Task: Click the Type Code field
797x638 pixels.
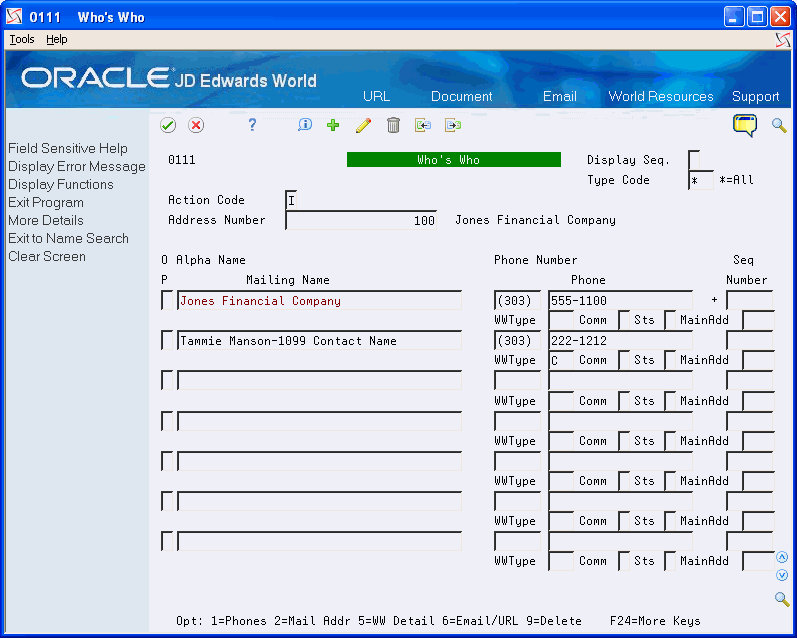Action: [701, 180]
